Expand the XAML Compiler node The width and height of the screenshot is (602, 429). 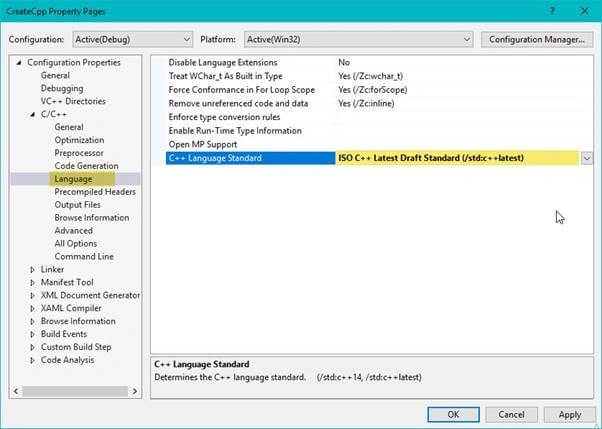pyautogui.click(x=32, y=308)
